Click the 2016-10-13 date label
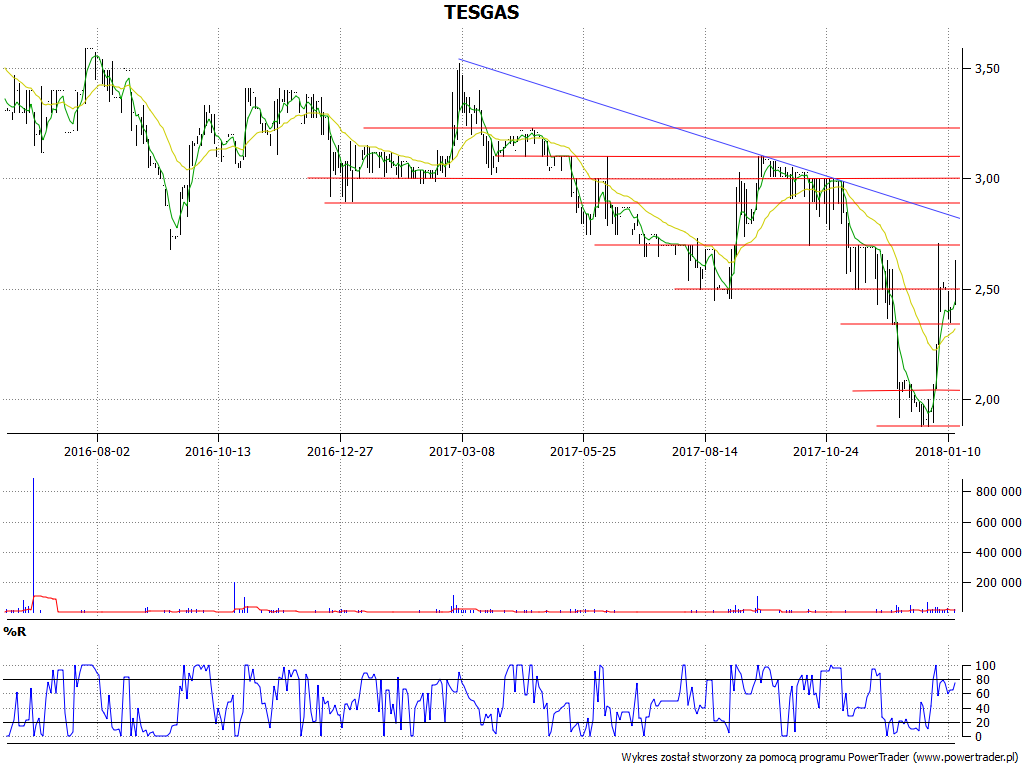The width and height of the screenshot is (1024, 768). tap(218, 451)
